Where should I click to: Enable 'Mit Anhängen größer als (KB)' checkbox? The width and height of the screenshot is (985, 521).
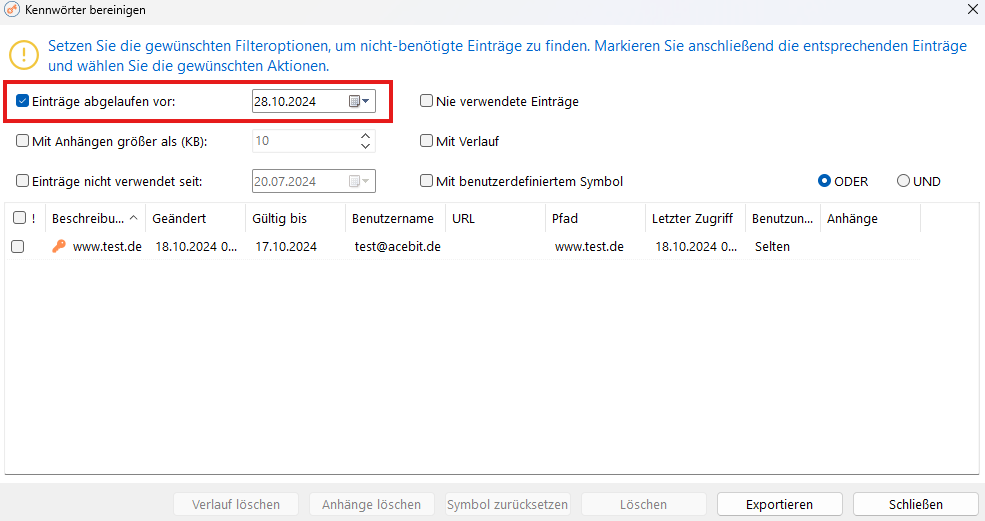pyautogui.click(x=23, y=141)
